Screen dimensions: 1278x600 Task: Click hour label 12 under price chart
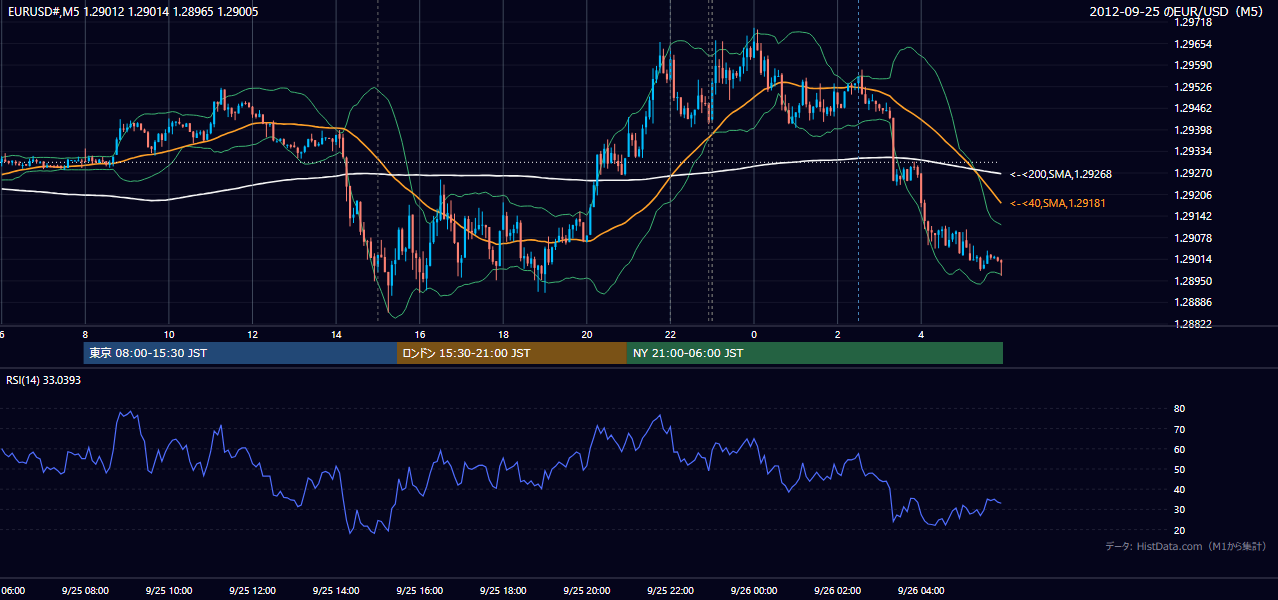(253, 334)
